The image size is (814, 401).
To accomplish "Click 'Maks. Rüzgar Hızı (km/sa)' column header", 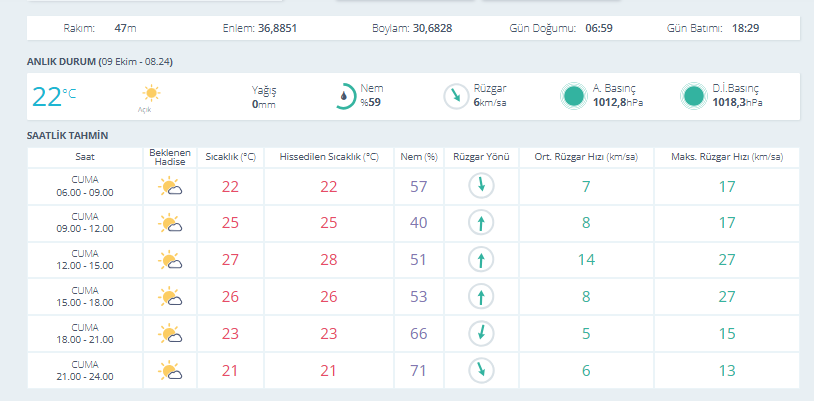I will pos(727,157).
